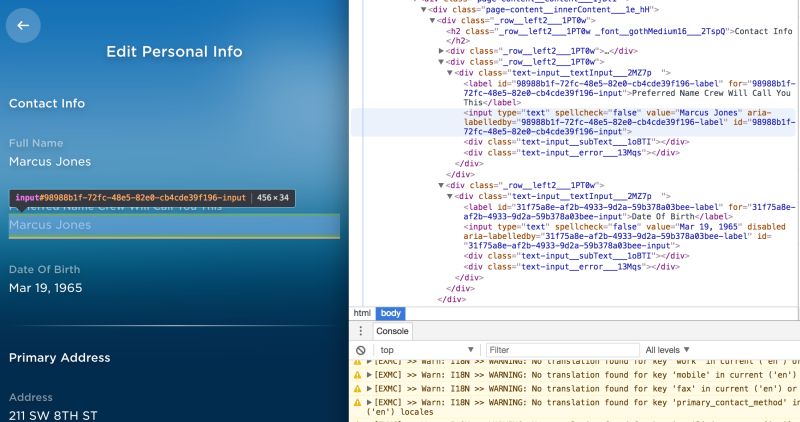Select the Date Of Birth label element in DOM

point(629,212)
